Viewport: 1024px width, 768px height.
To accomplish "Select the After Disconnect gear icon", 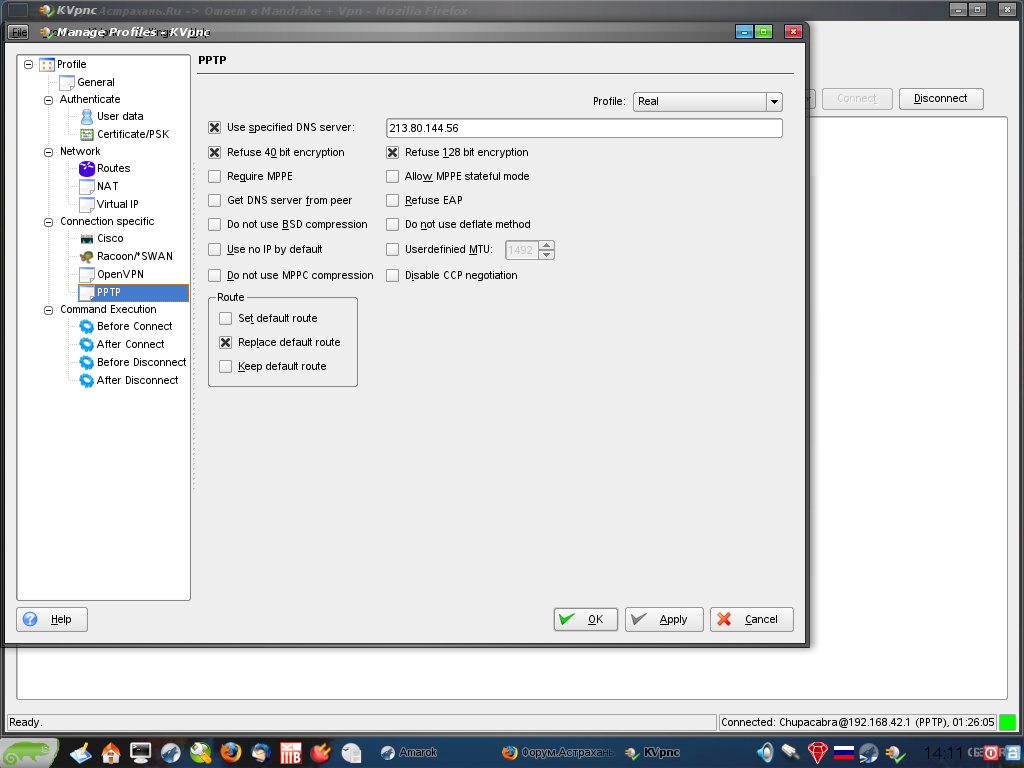I will click(x=87, y=380).
